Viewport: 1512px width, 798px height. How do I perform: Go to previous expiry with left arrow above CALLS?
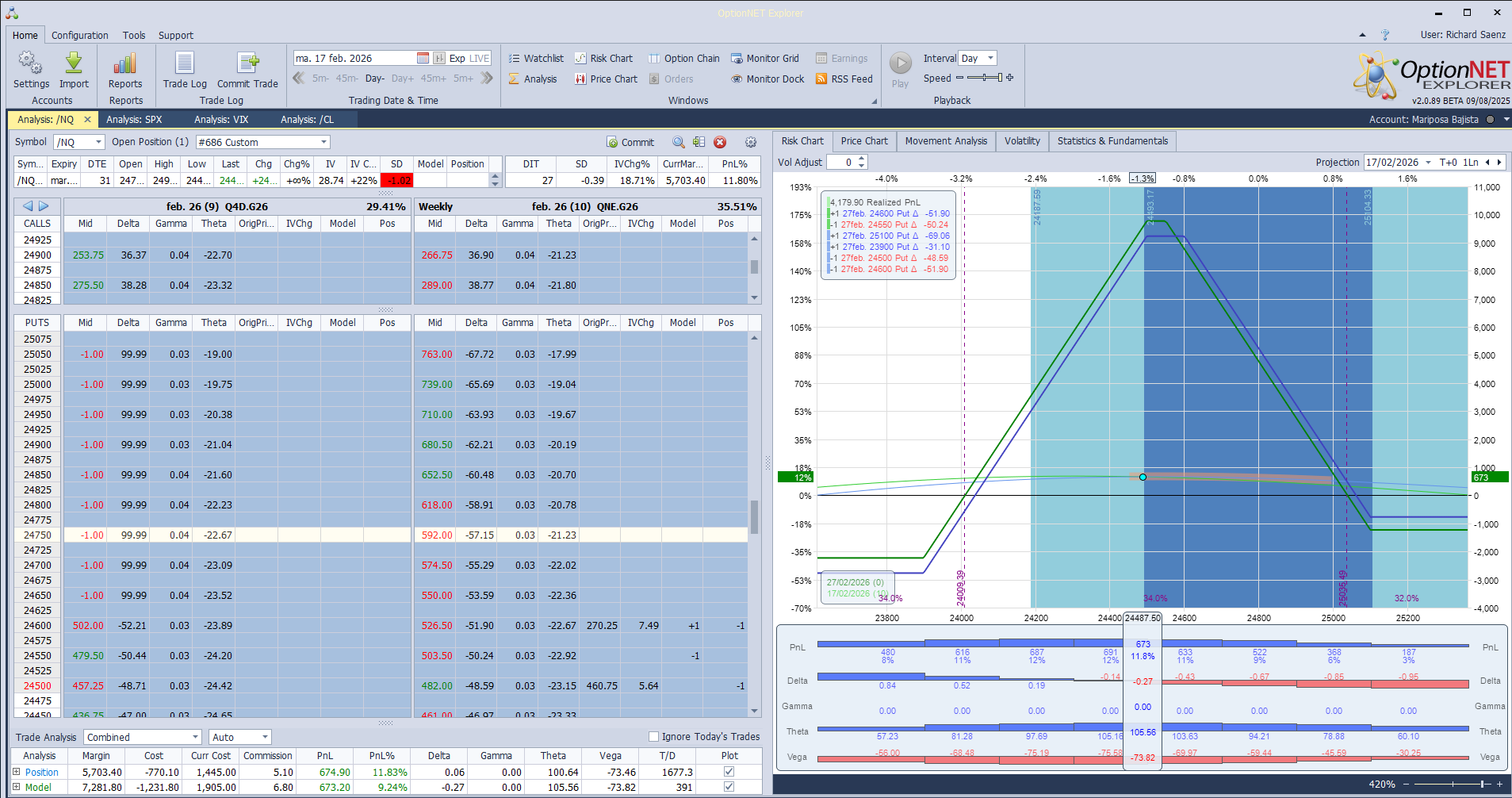pyautogui.click(x=28, y=206)
